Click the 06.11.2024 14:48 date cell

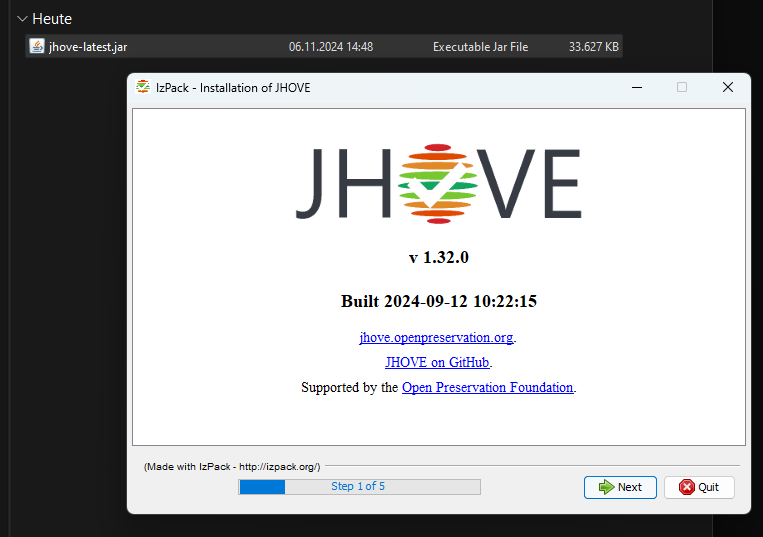[330, 47]
